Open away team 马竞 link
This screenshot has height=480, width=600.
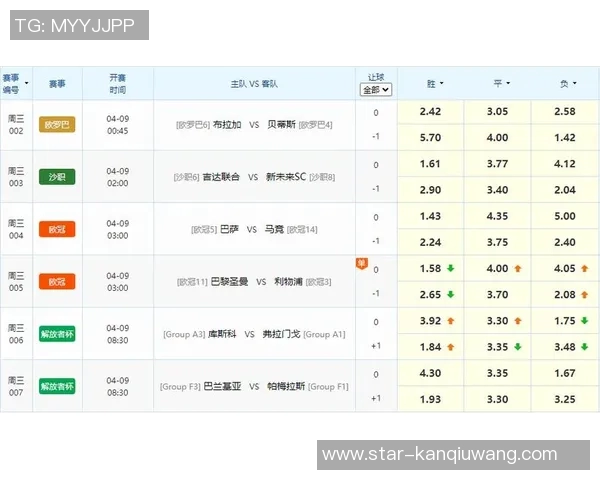click(274, 229)
